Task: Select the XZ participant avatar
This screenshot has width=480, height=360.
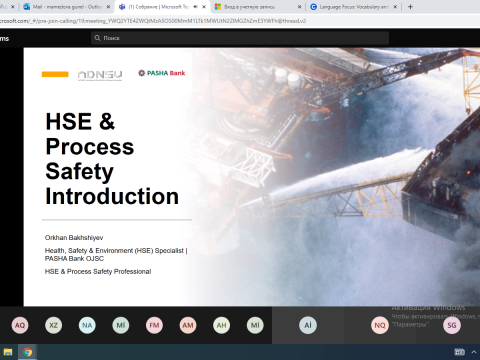Action: (54, 325)
